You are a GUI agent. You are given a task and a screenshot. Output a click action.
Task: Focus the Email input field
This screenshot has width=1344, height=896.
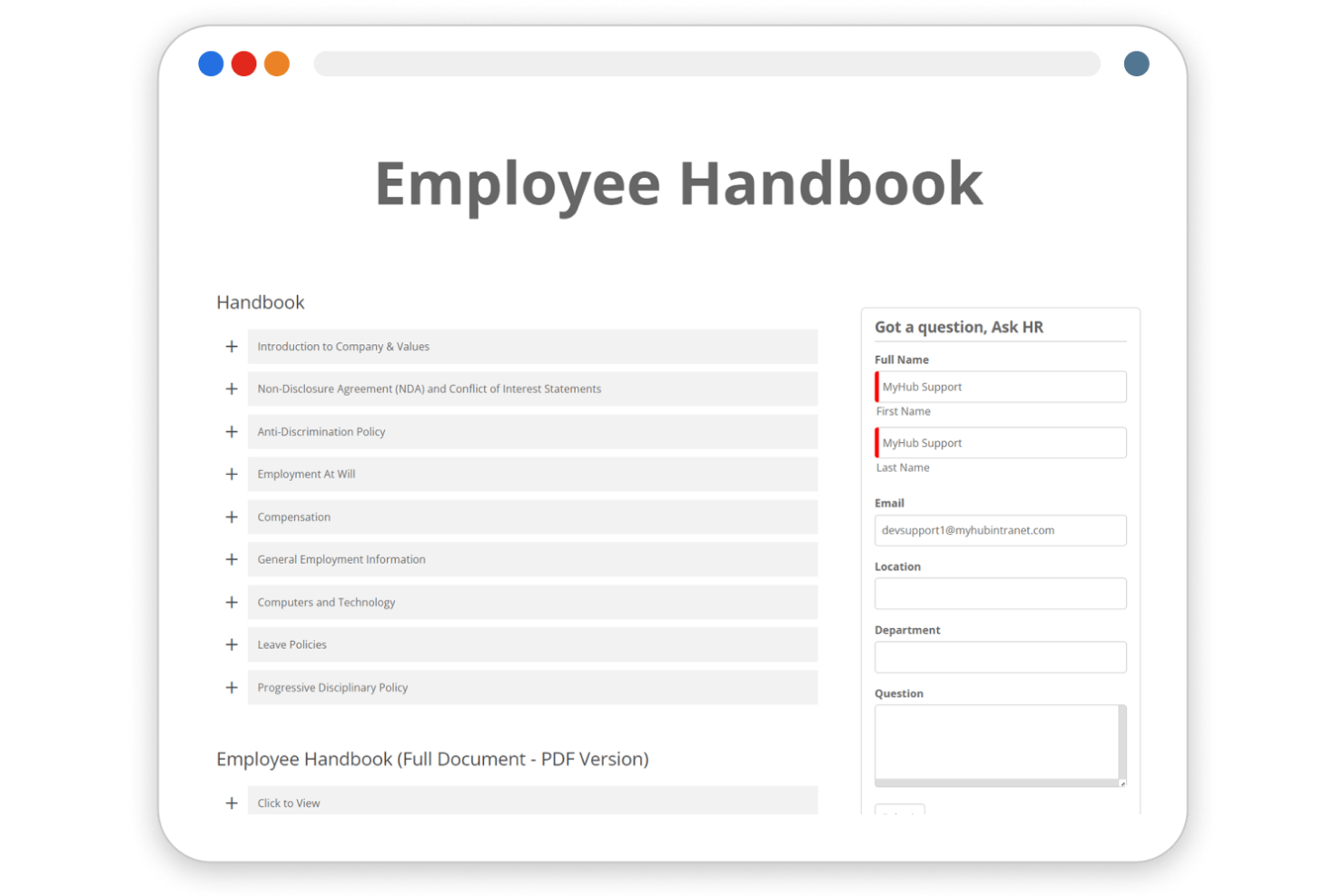tap(1001, 530)
